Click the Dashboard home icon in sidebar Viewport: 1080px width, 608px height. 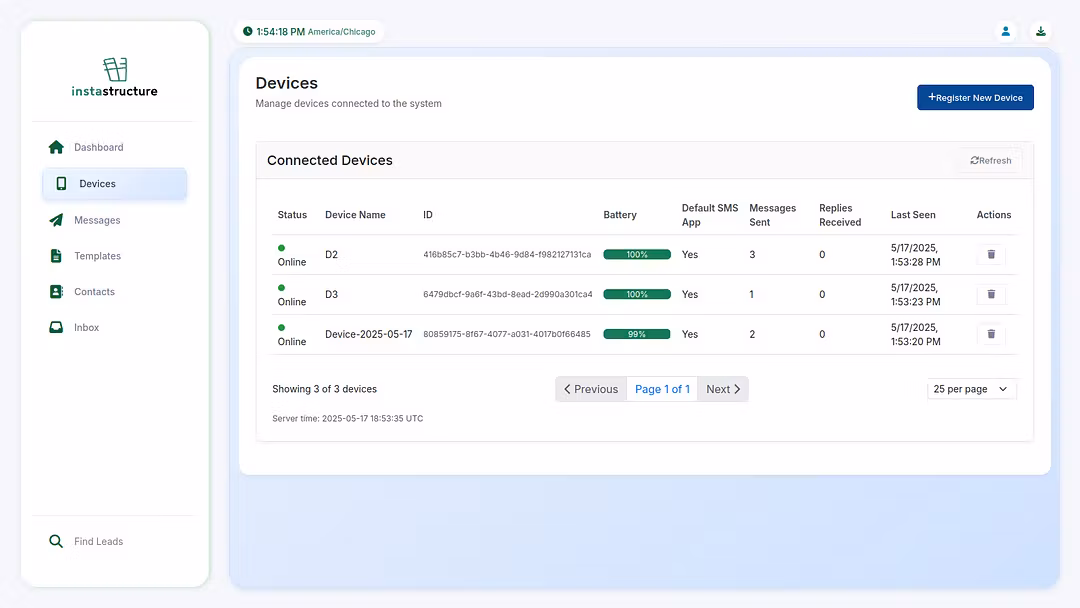pos(56,147)
